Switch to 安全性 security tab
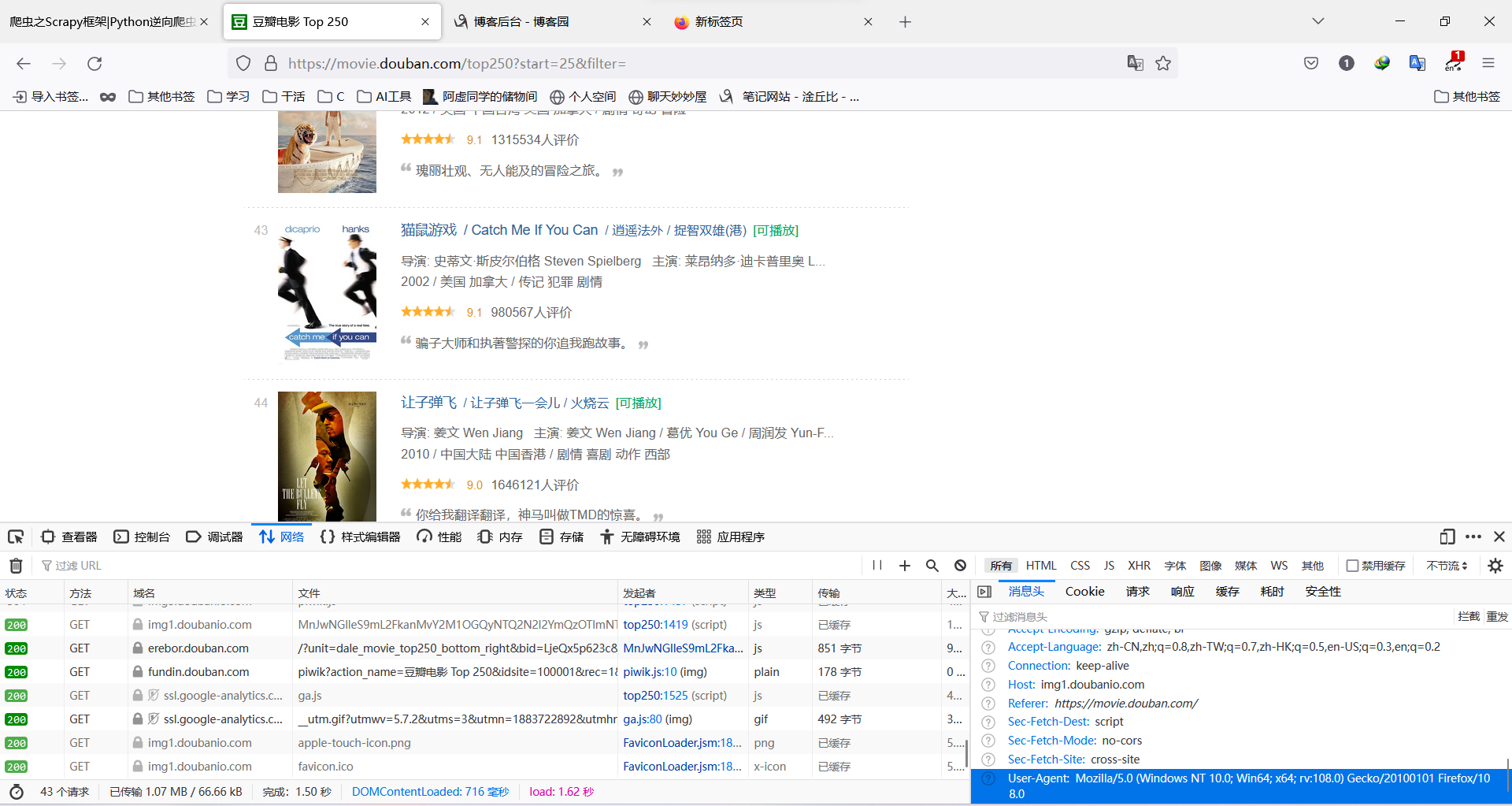The width and height of the screenshot is (1512, 806). click(x=1323, y=592)
